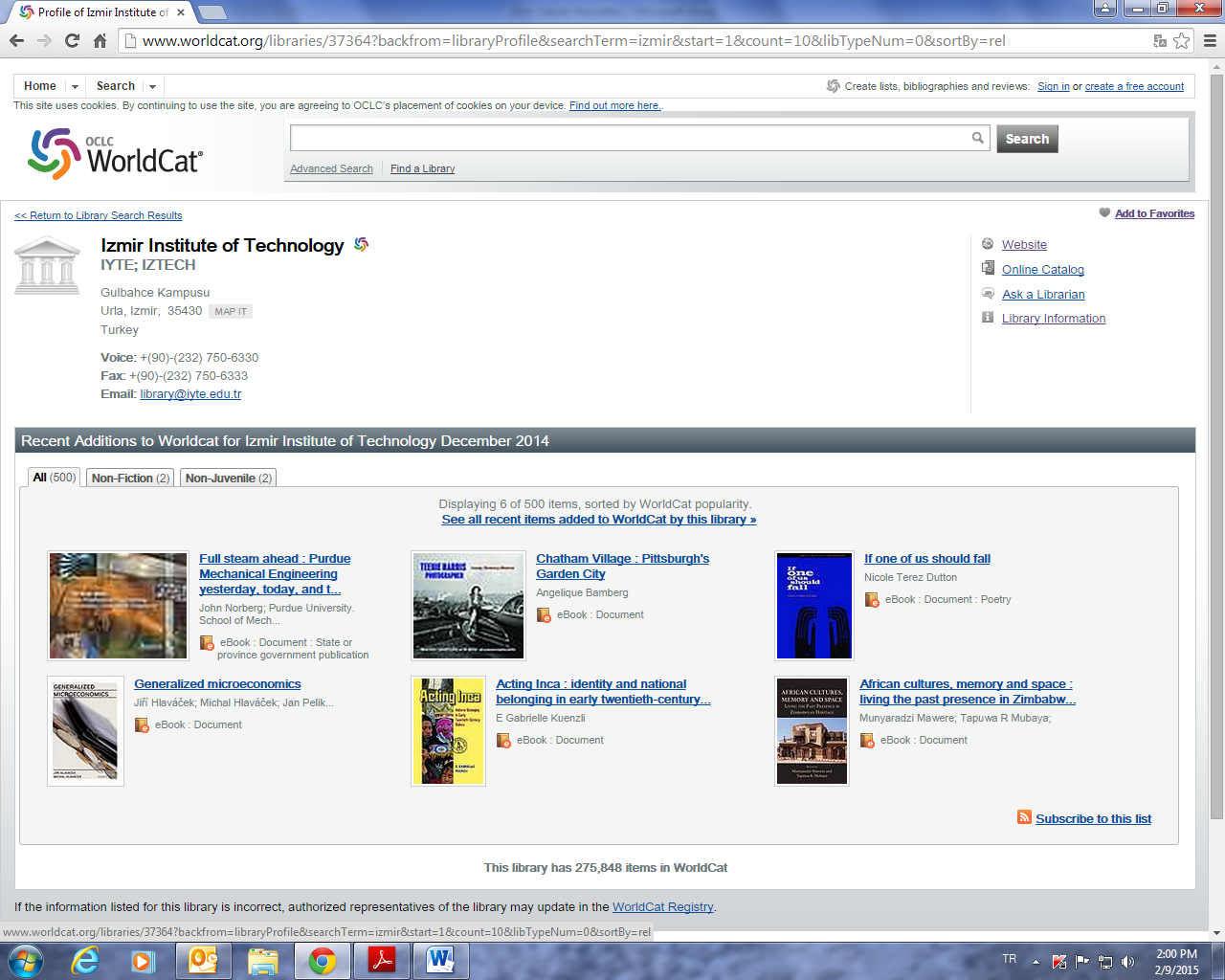Switch to the Non-Juvenile (2) tab
The height and width of the screenshot is (980, 1225).
229,478
